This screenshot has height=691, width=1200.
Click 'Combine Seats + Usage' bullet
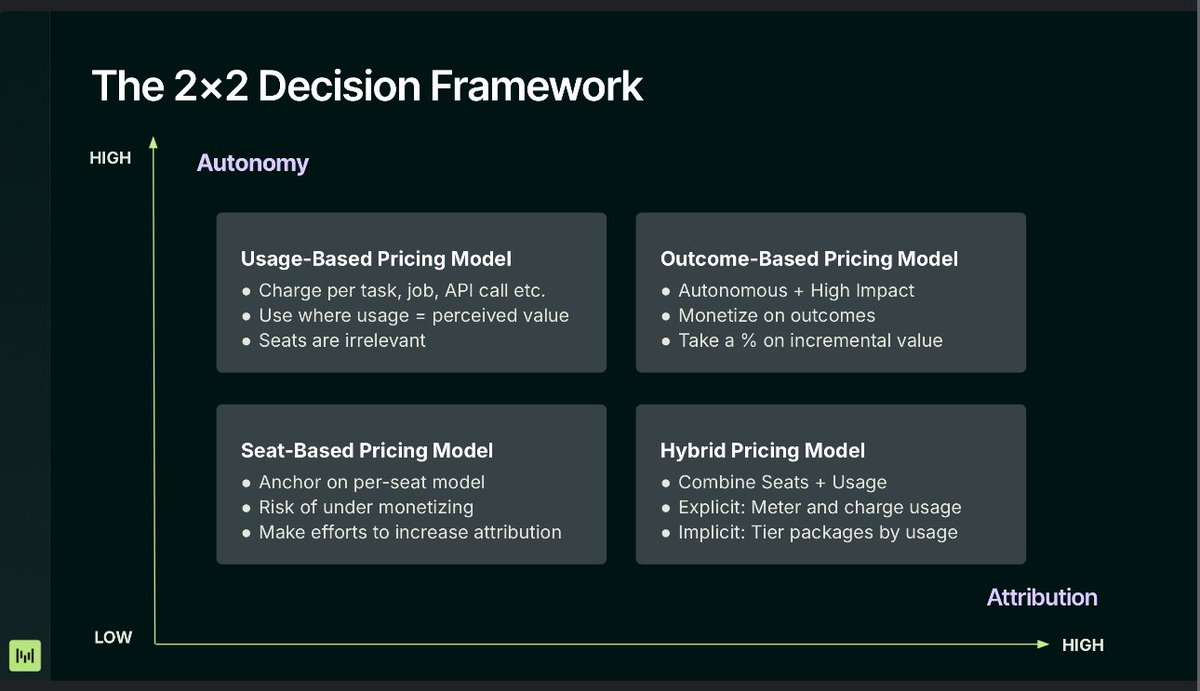pos(782,482)
